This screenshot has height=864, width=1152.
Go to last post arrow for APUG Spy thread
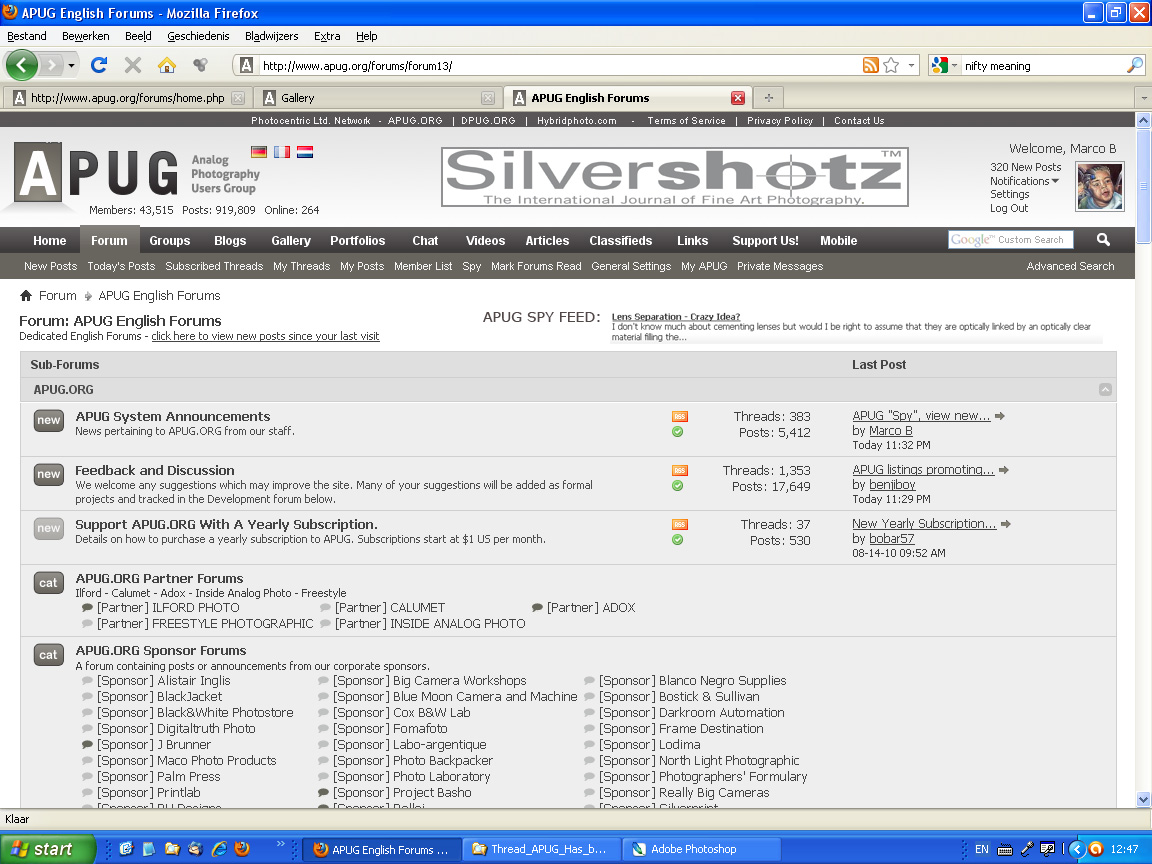coord(1000,416)
